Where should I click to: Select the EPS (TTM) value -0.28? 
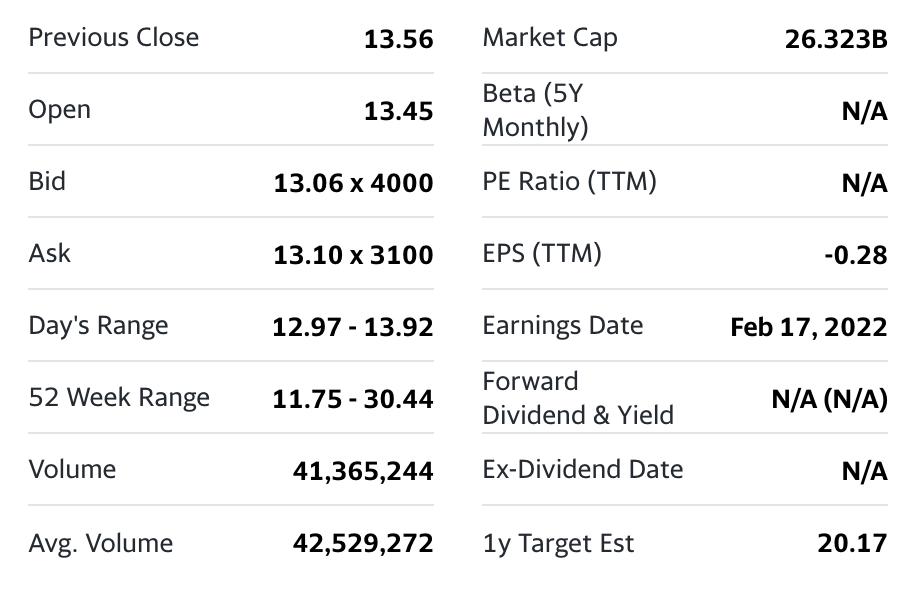(x=855, y=256)
